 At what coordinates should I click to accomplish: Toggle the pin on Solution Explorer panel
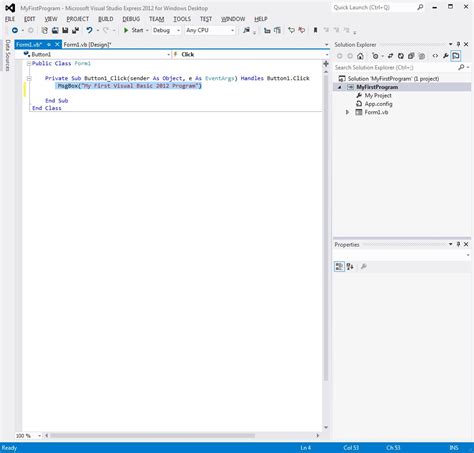click(x=459, y=44)
